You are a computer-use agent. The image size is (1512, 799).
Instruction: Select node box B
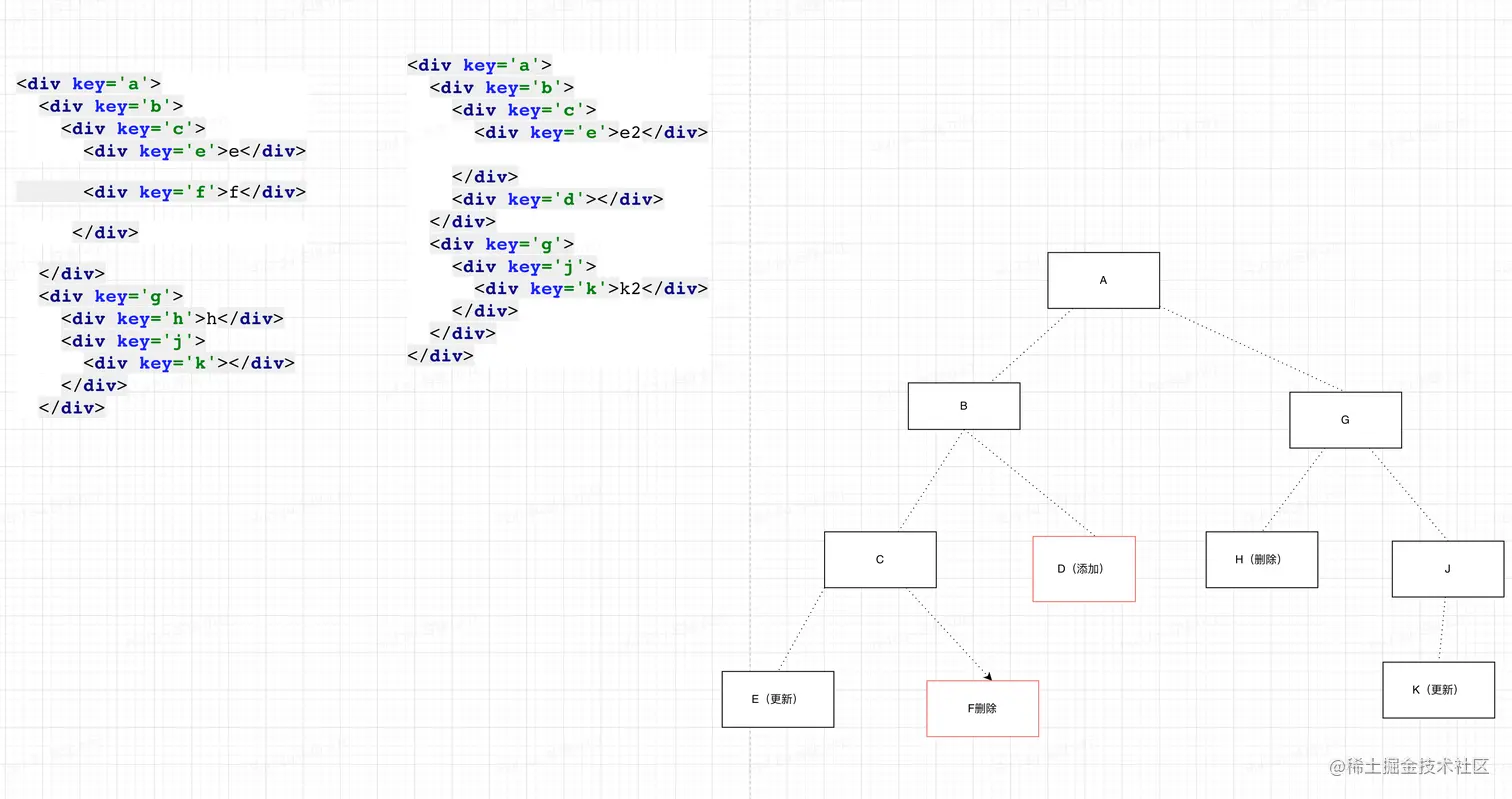[963, 406]
